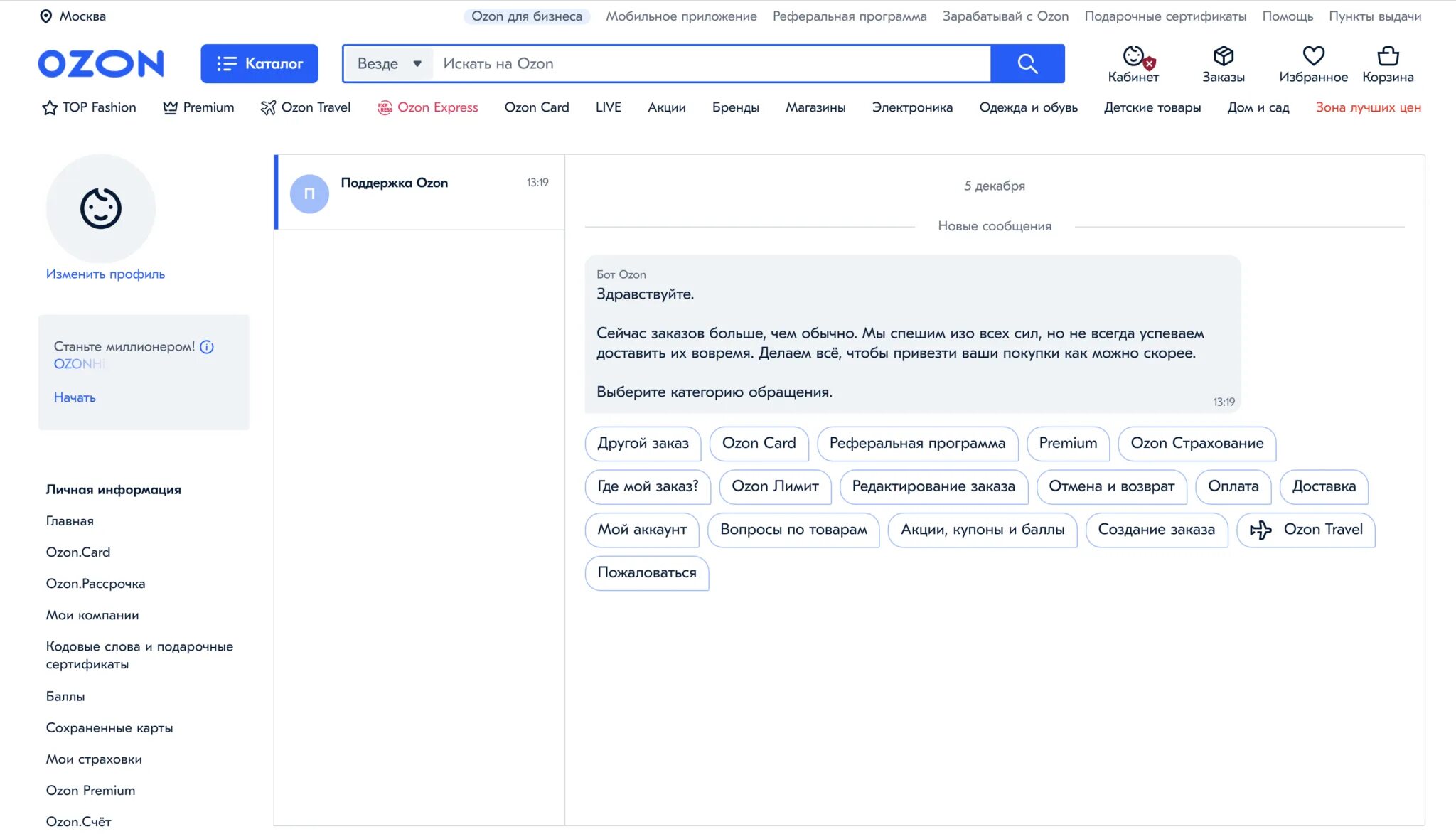Screen dimensions: 1456x839
Task: Select the Где мой заказ? support category
Action: coord(647,486)
